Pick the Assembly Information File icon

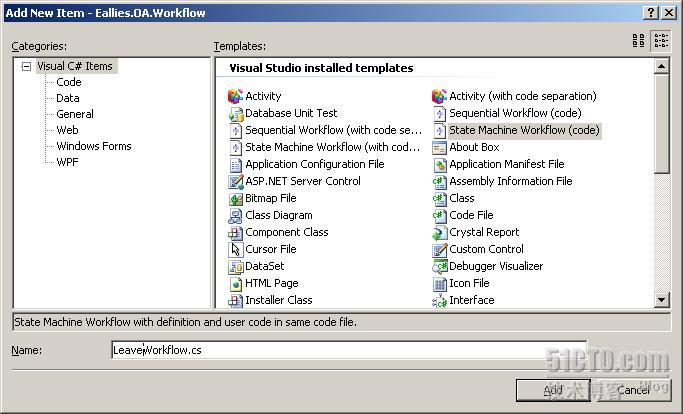click(x=439, y=181)
